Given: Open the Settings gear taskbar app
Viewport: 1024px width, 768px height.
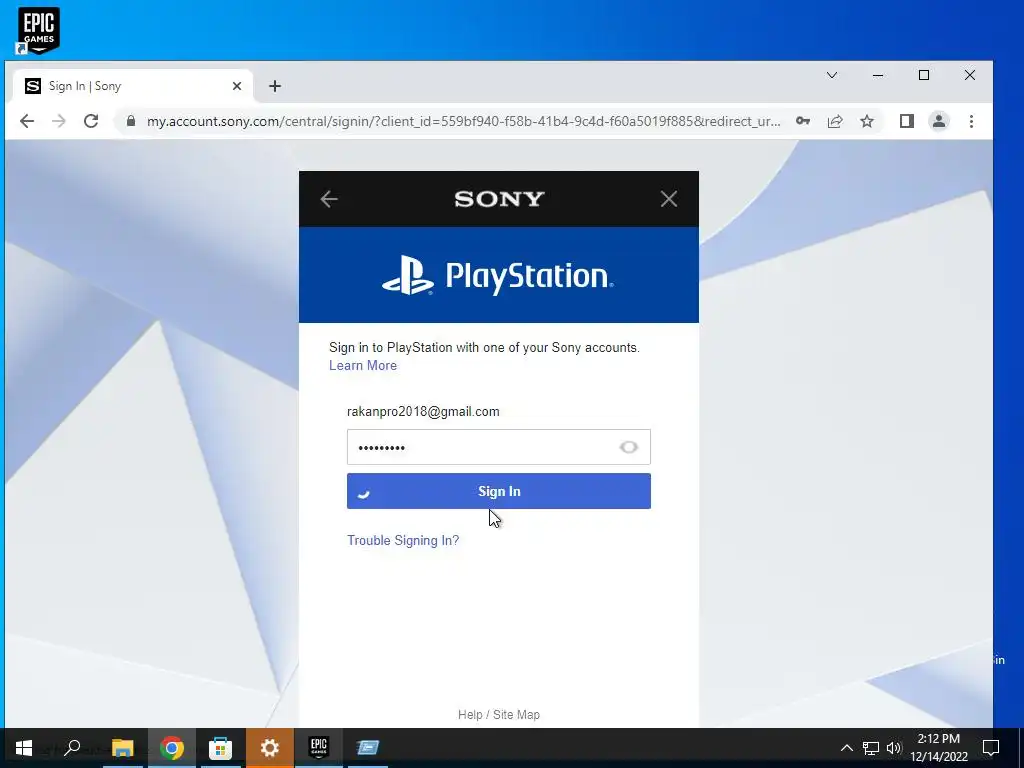Looking at the screenshot, I should point(270,748).
